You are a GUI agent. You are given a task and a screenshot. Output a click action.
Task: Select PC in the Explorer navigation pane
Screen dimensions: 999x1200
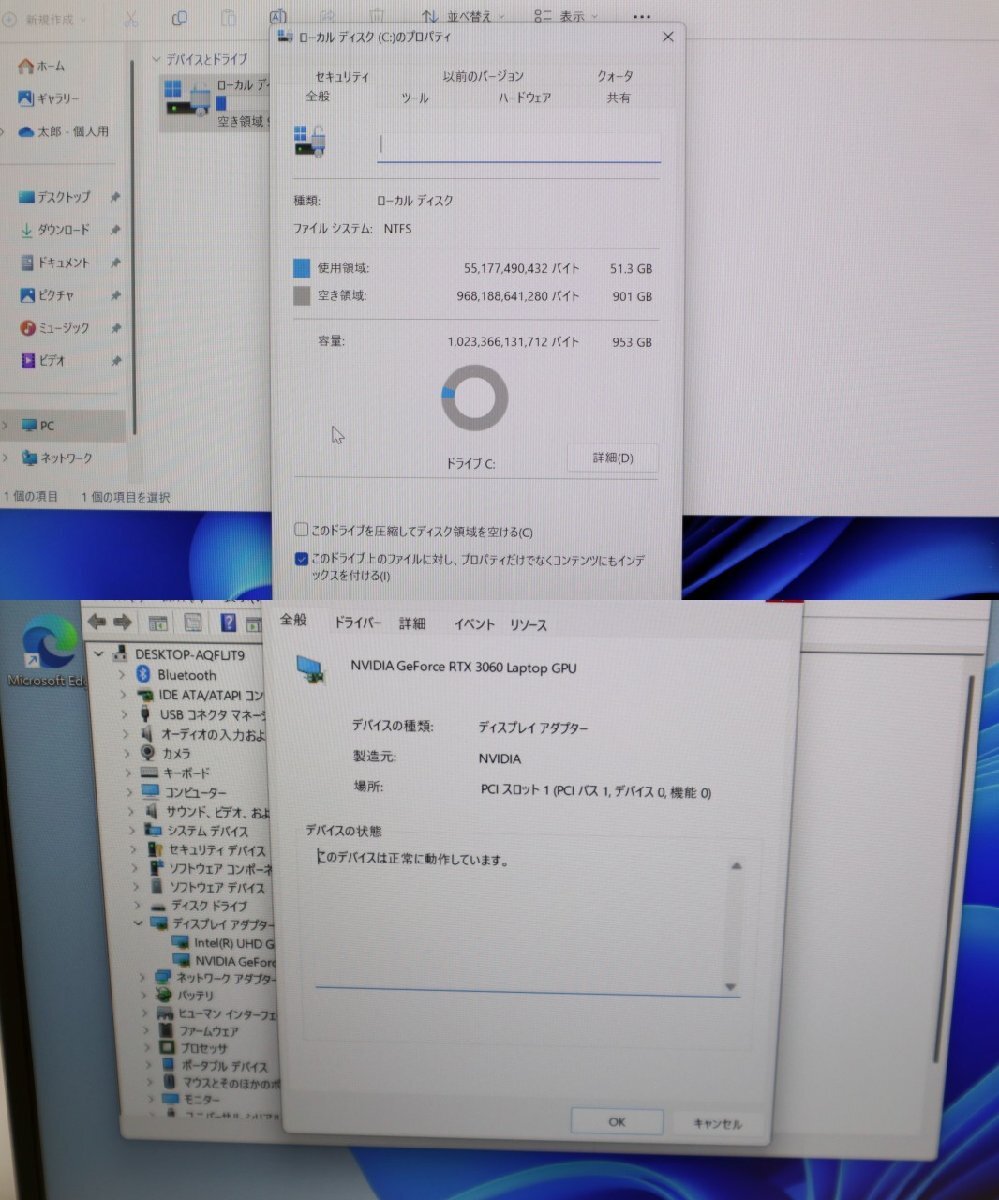point(38,426)
